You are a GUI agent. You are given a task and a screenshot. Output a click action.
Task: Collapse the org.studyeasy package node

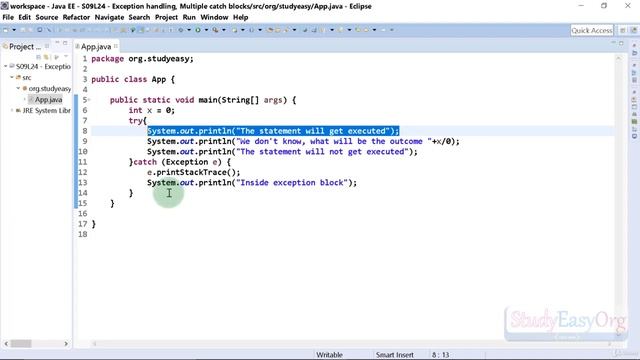[x=18, y=88]
